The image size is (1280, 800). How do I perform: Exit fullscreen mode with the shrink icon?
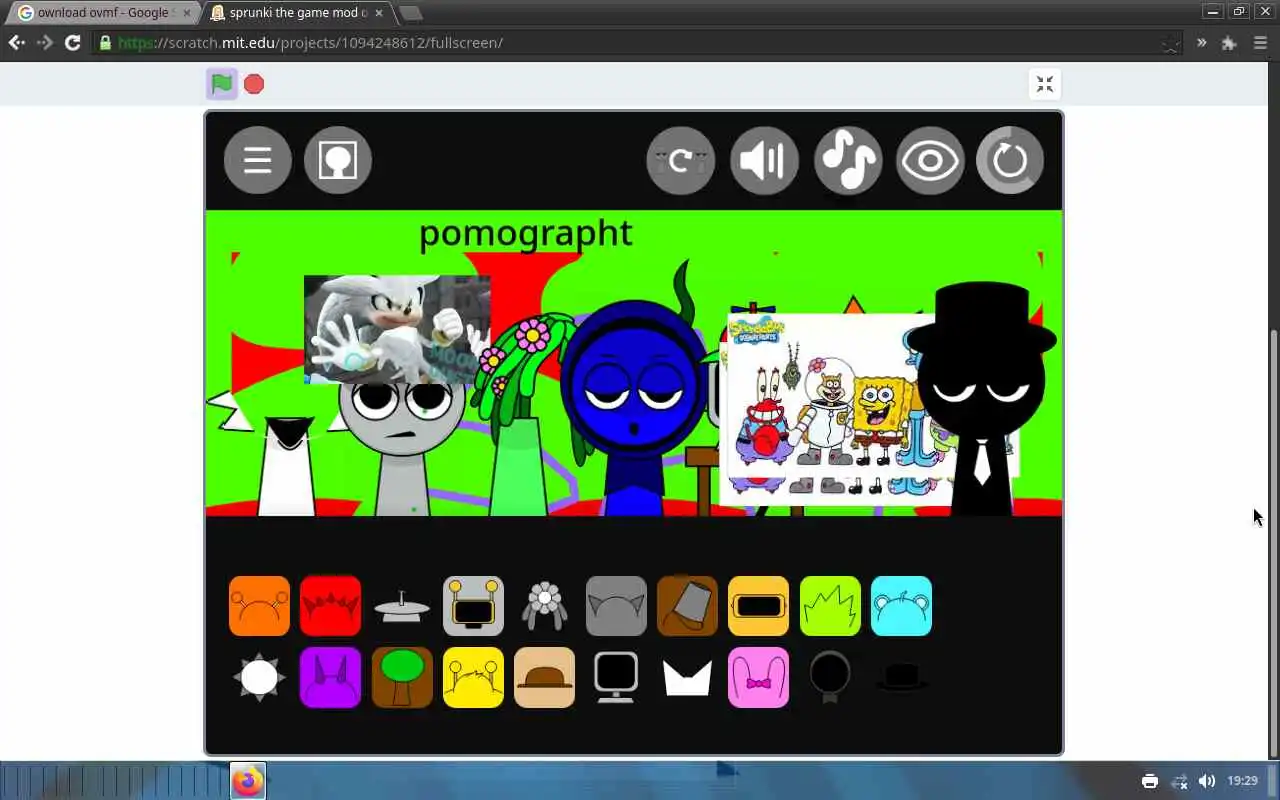point(1045,84)
